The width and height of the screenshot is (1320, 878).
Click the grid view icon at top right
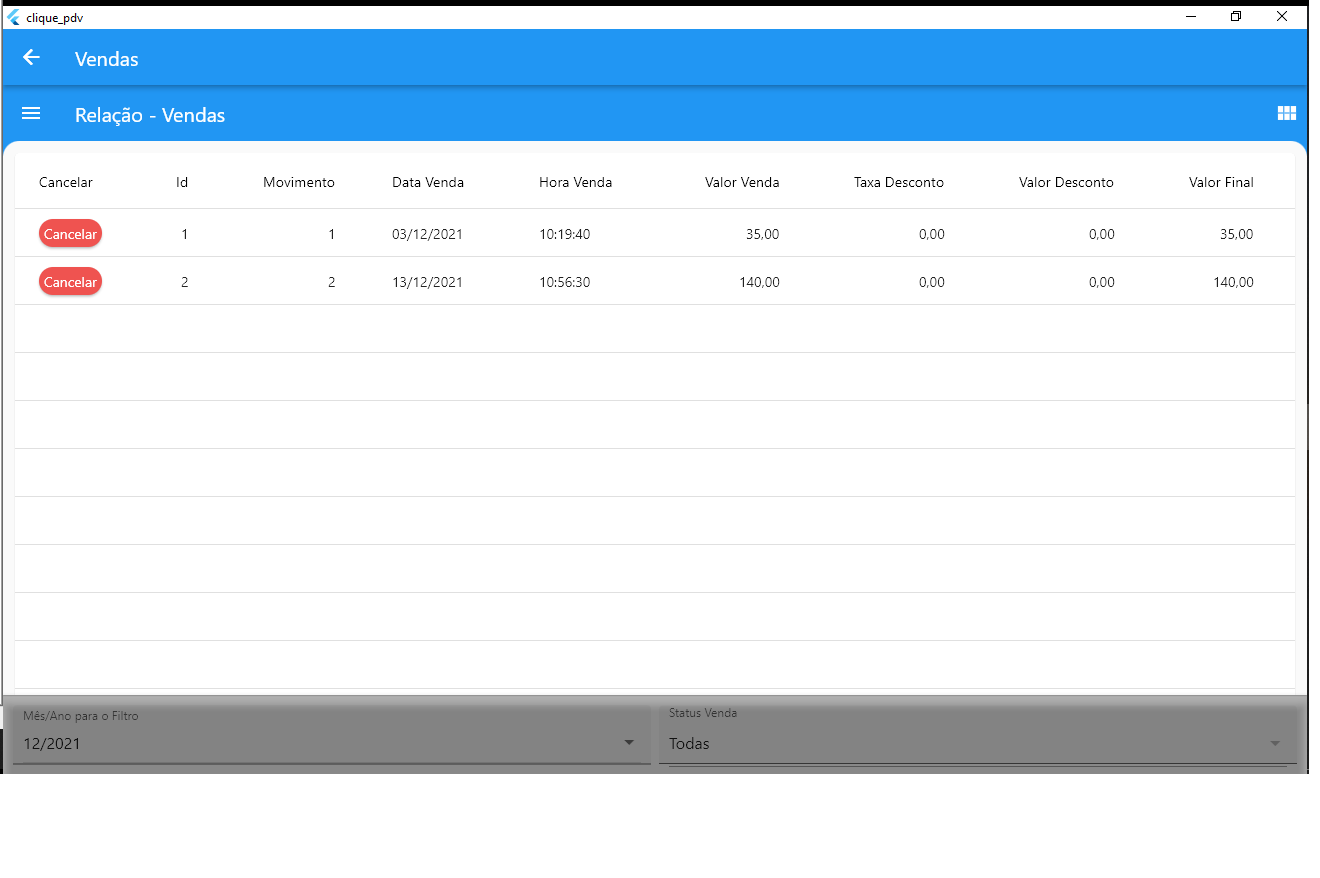1286,114
